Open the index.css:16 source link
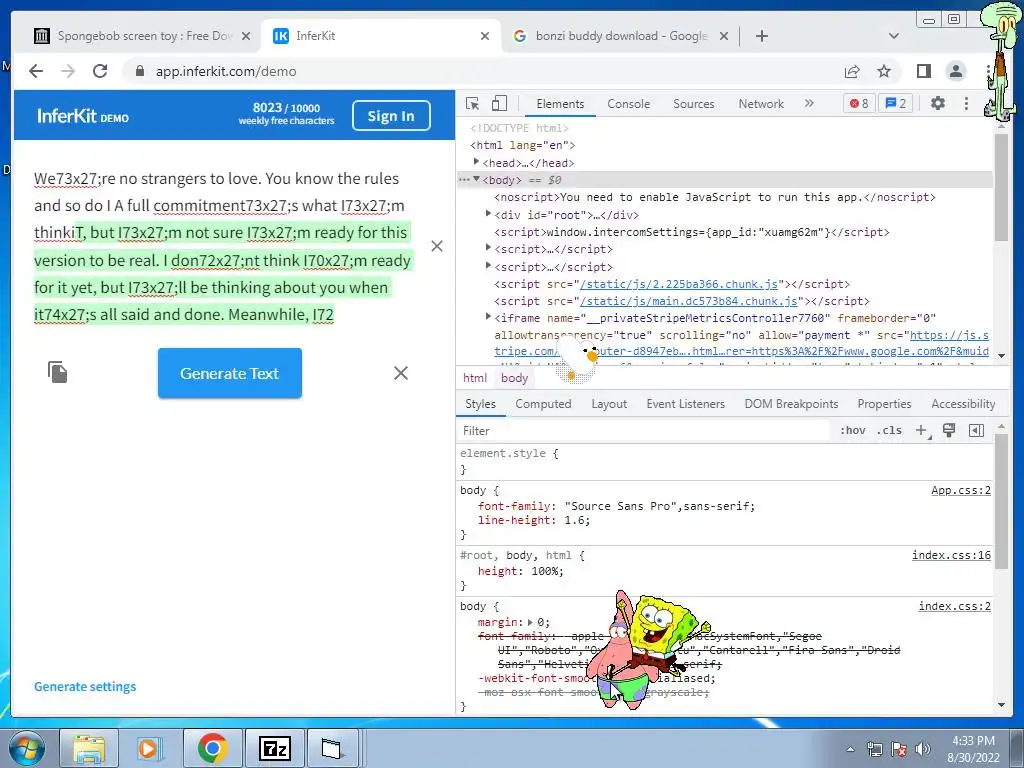Screen dimensions: 1024x768 [952, 555]
